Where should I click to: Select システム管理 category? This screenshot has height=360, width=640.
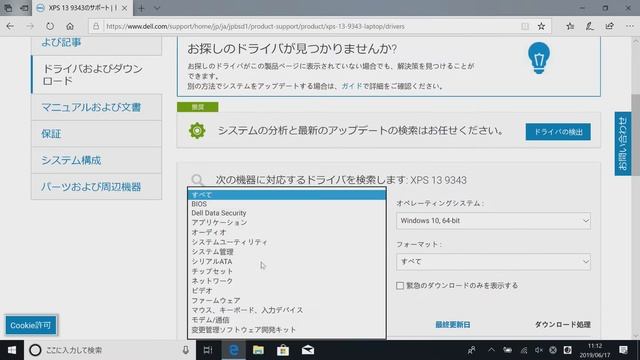click(x=287, y=252)
